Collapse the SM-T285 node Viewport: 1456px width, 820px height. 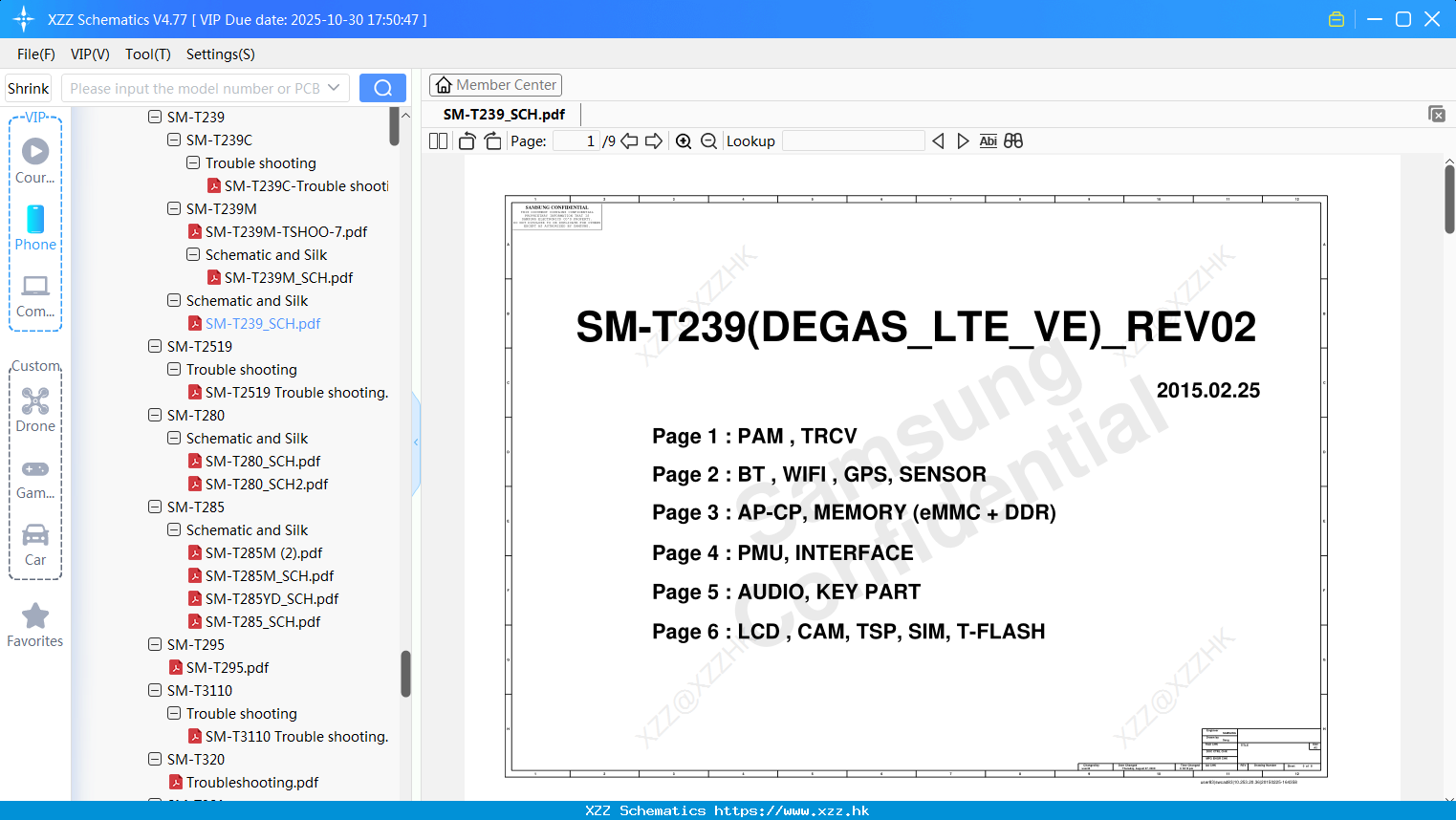155,507
